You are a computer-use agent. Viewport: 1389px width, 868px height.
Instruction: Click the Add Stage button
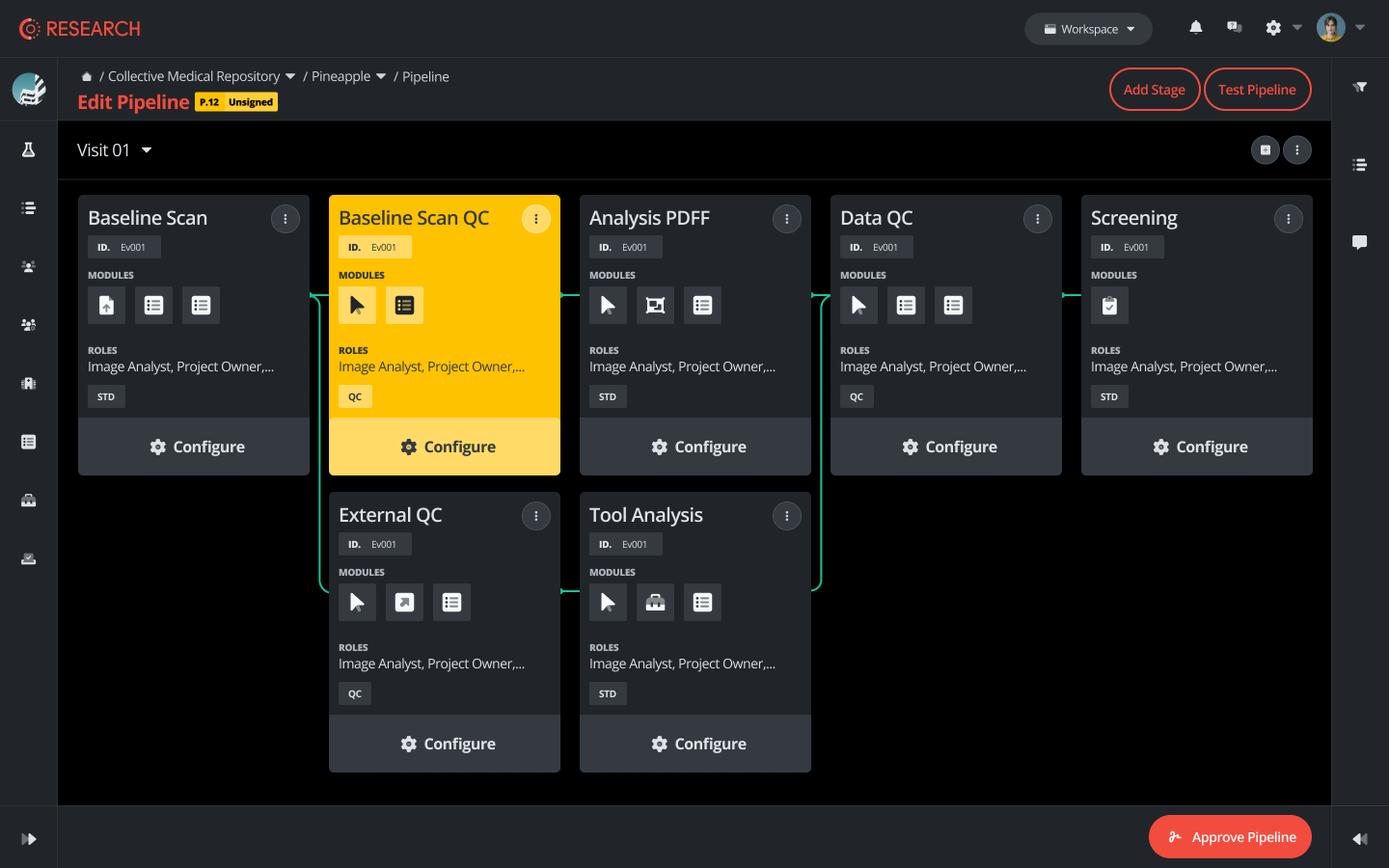coord(1154,90)
